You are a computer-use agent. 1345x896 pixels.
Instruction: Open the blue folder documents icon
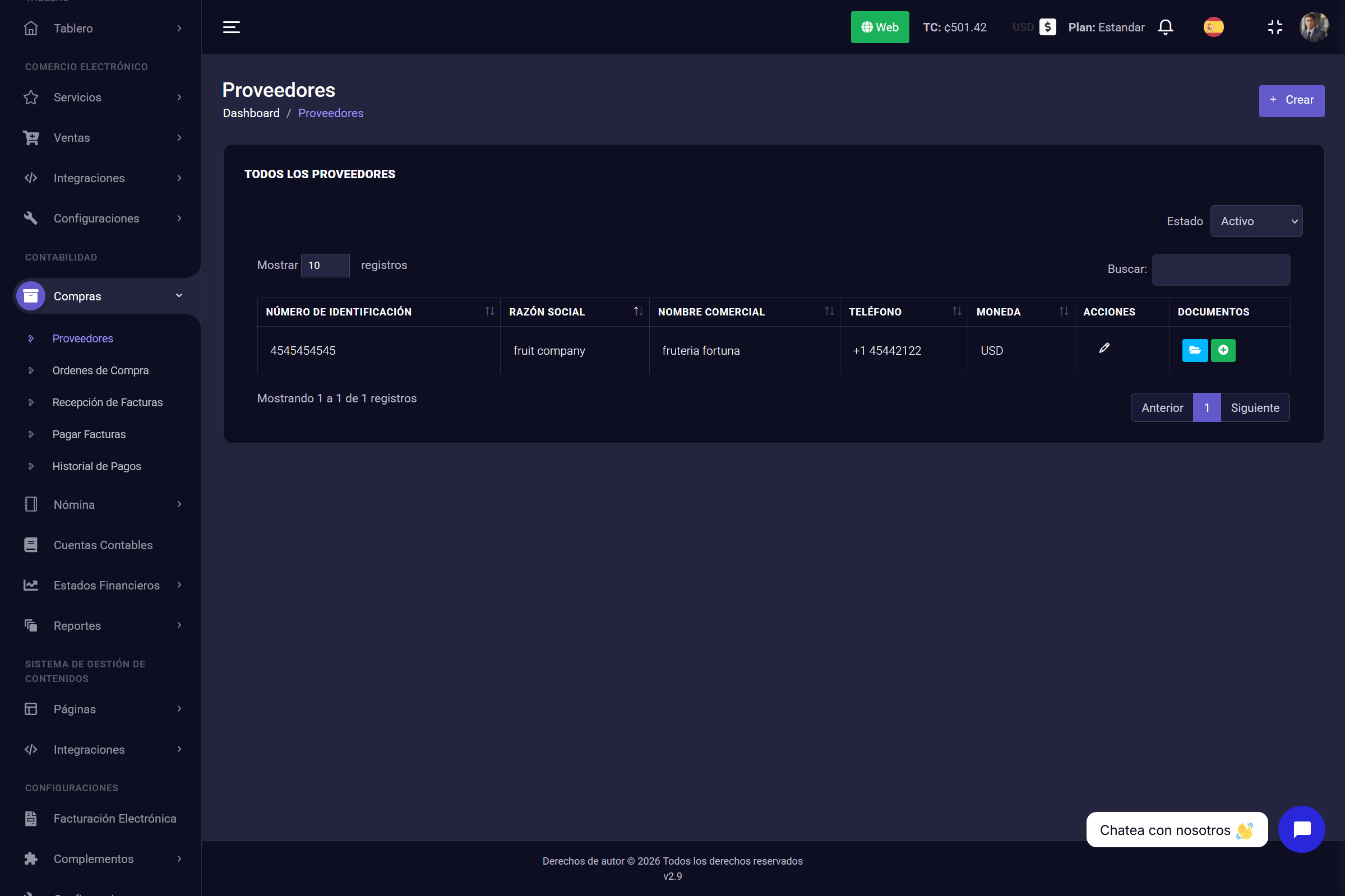point(1194,350)
